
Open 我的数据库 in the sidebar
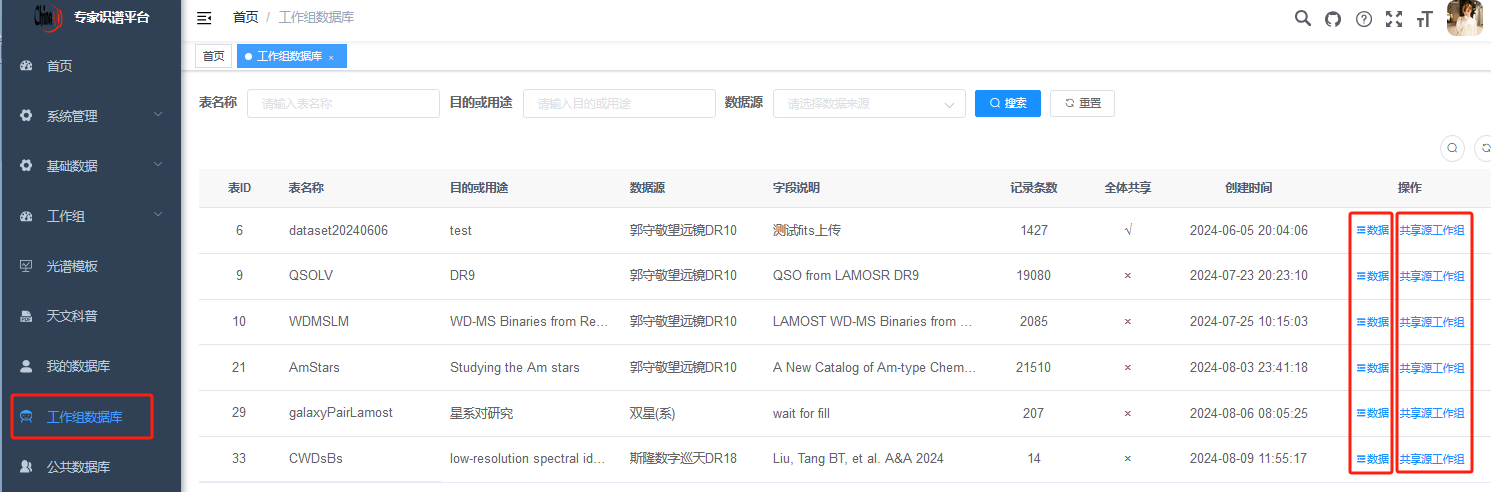(78, 366)
